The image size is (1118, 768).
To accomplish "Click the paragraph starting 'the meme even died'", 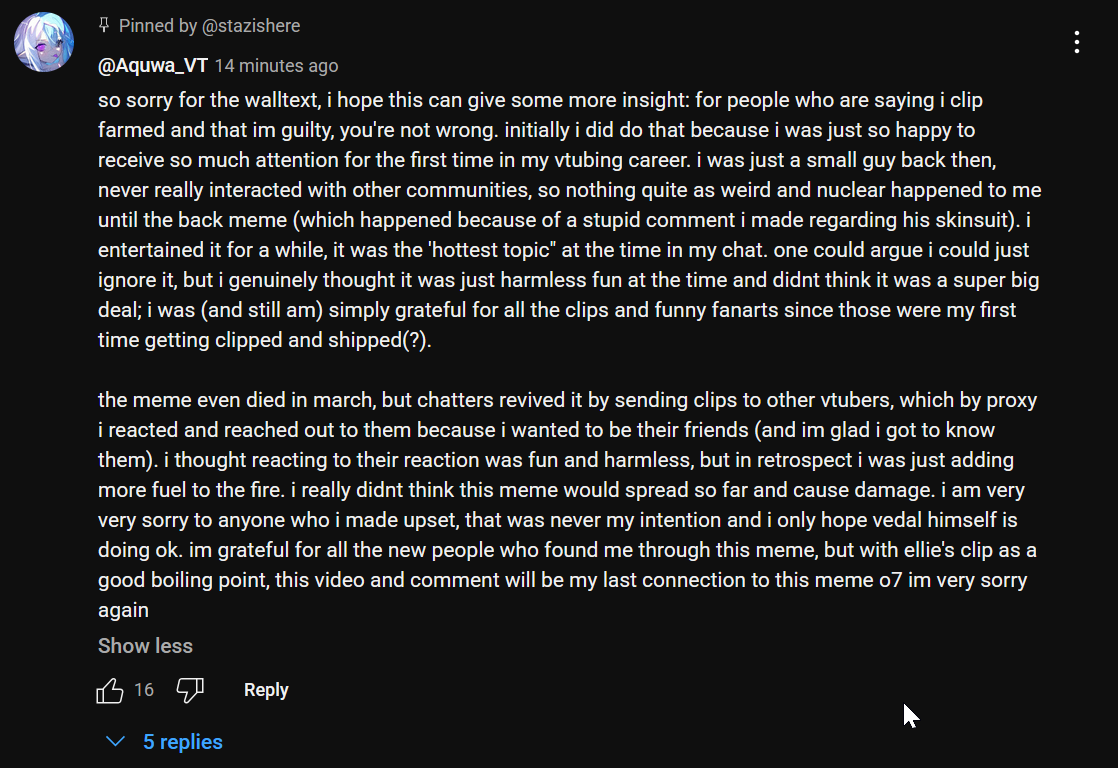I will point(560,490).
